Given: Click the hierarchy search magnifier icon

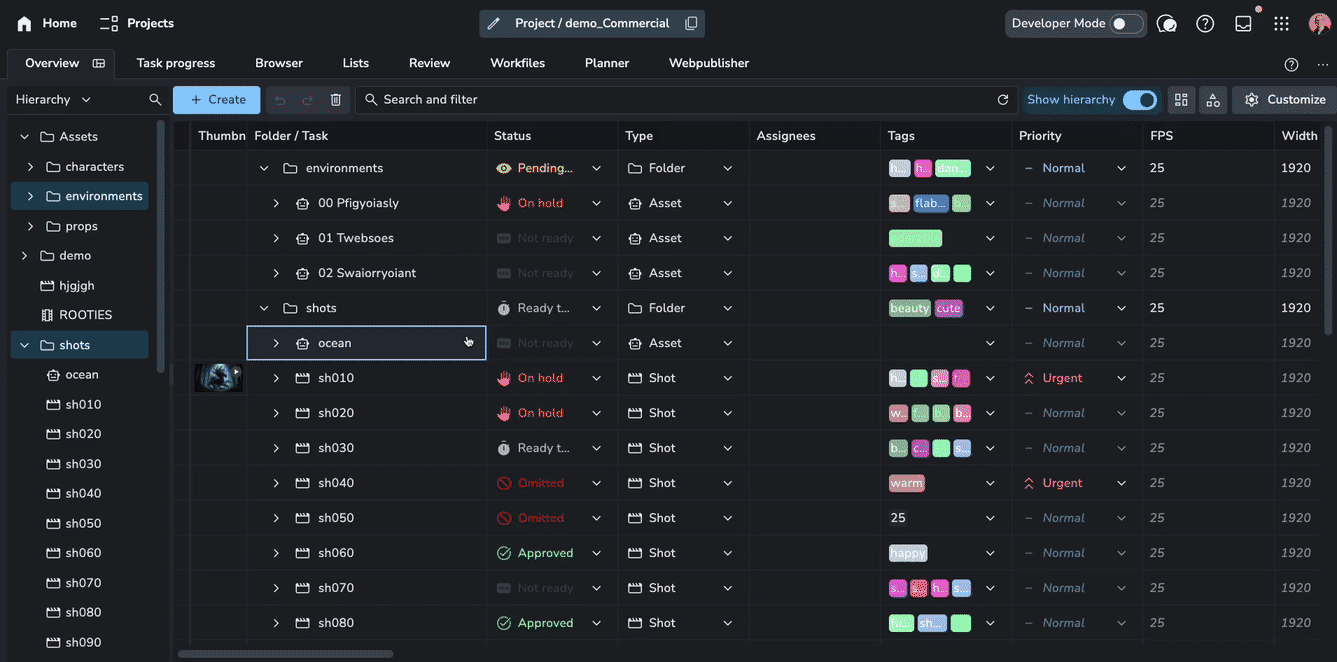Looking at the screenshot, I should [155, 100].
